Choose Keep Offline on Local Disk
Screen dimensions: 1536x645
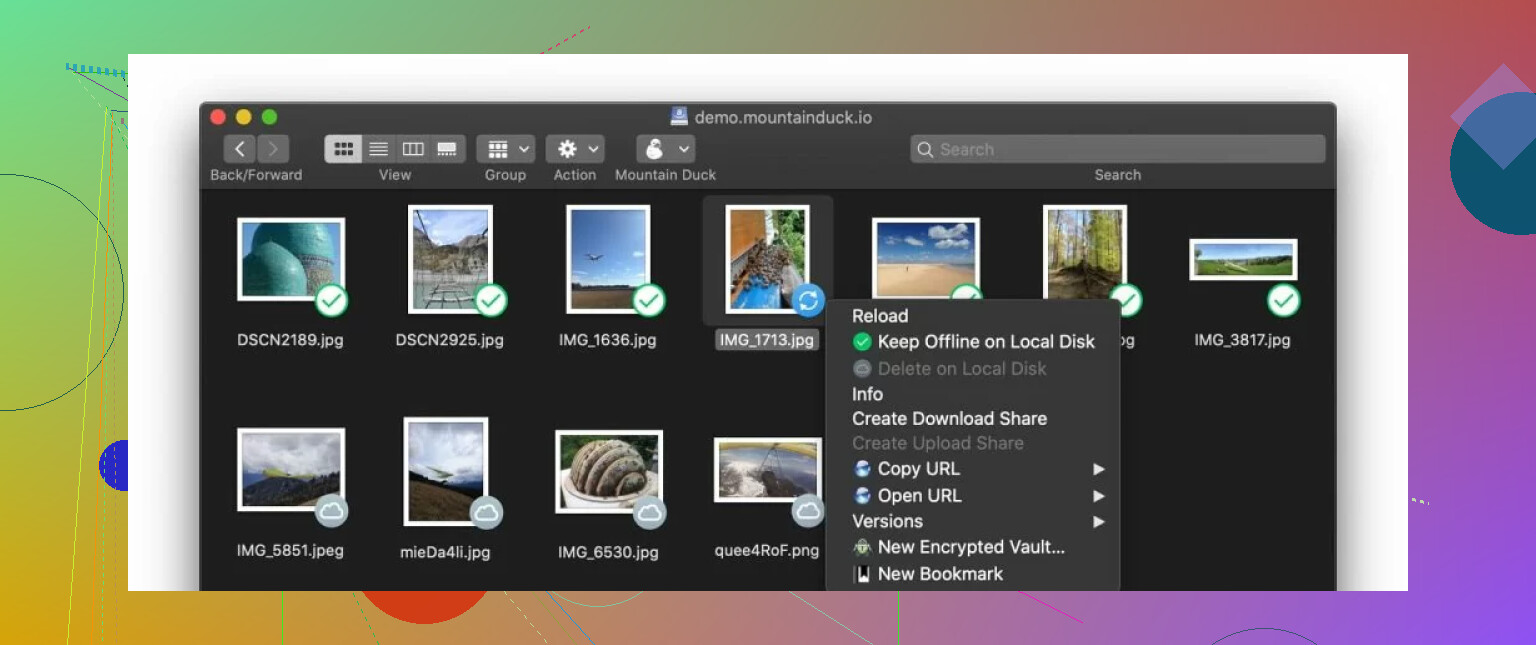point(985,342)
